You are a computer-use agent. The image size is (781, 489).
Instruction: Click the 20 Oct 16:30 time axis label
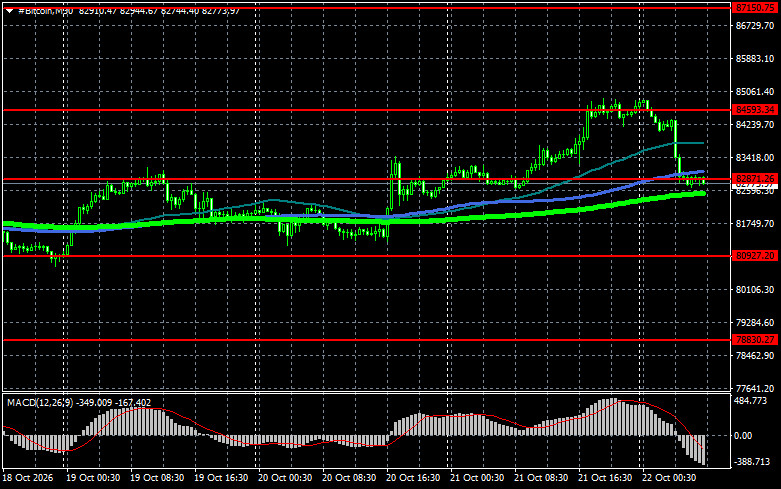pos(413,478)
